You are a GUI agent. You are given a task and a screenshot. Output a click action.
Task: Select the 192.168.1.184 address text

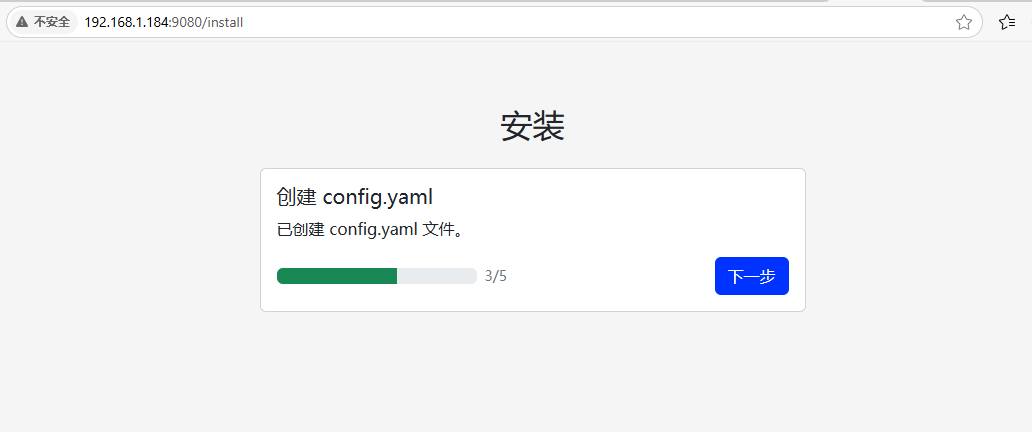coord(126,22)
